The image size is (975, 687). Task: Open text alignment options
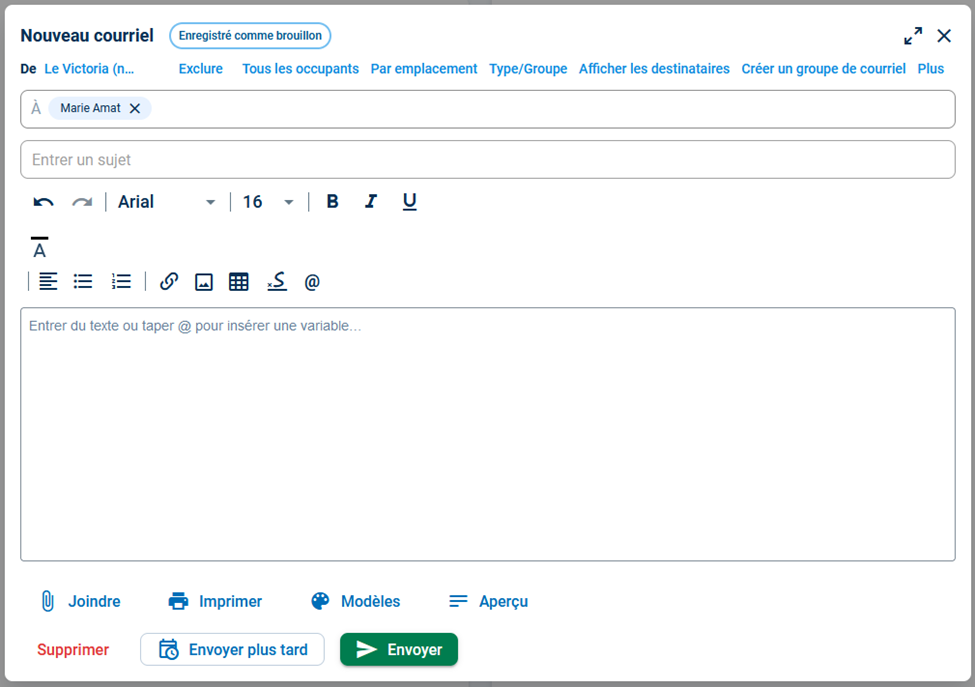(48, 282)
